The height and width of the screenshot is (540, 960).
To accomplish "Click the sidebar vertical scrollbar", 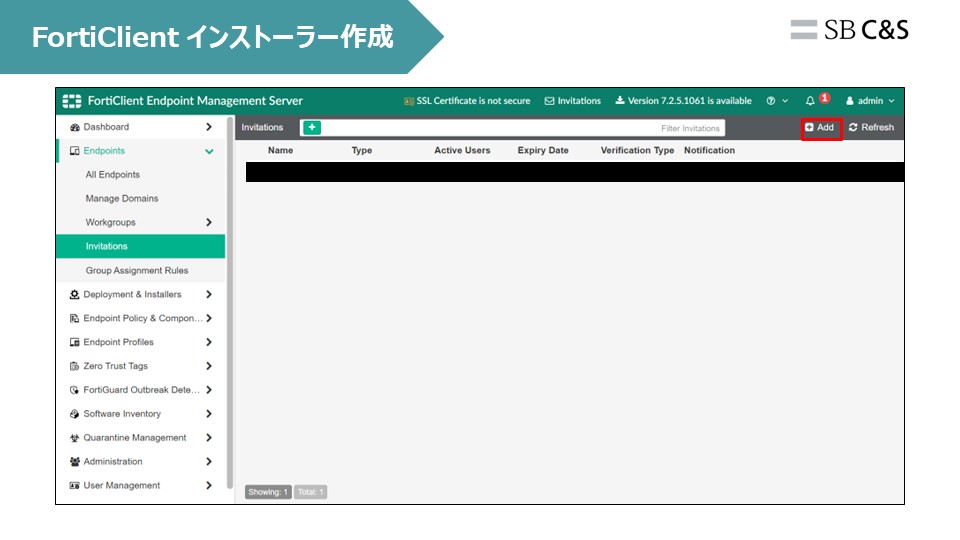I will [230, 303].
